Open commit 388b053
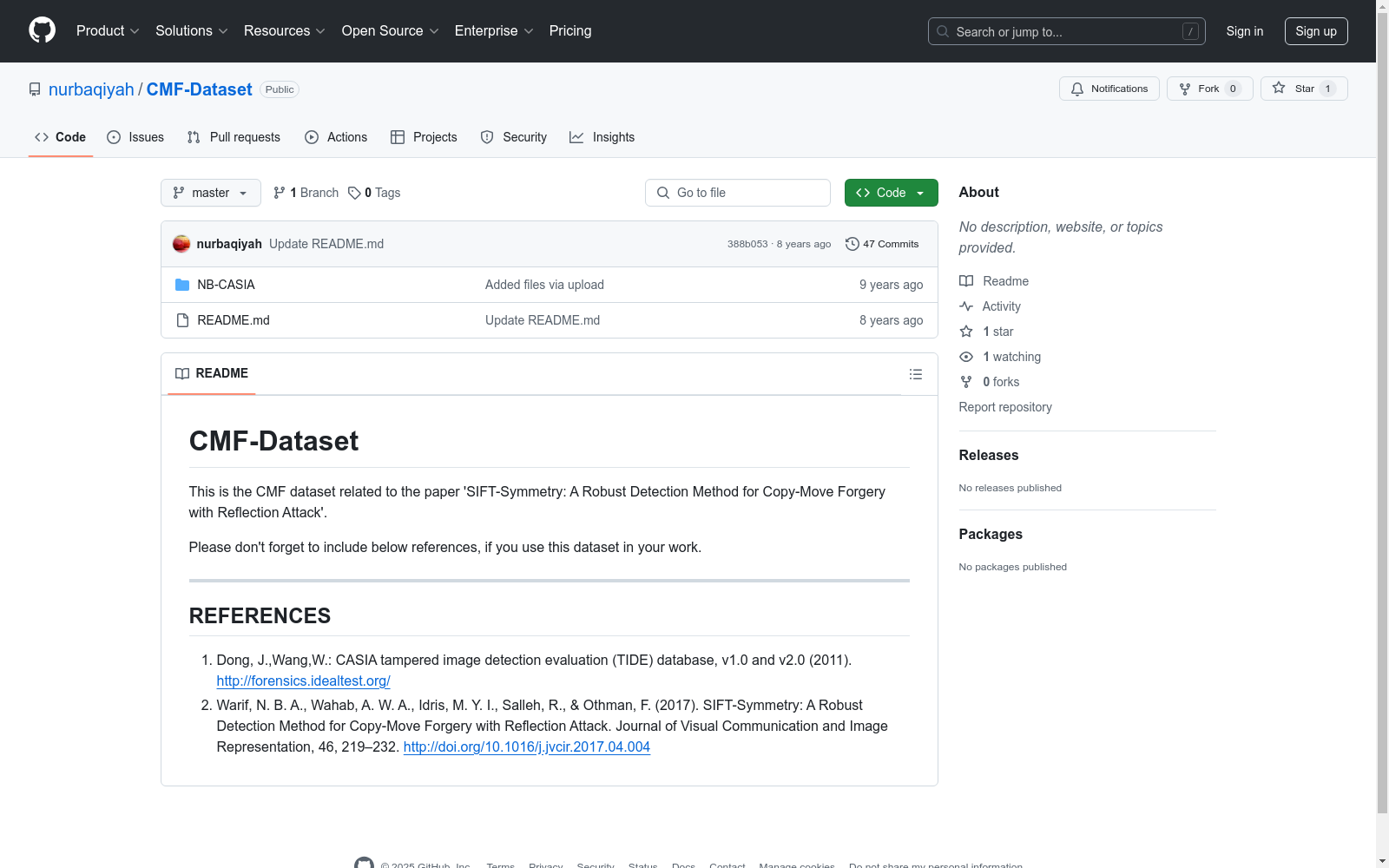1389x868 pixels. tap(747, 244)
